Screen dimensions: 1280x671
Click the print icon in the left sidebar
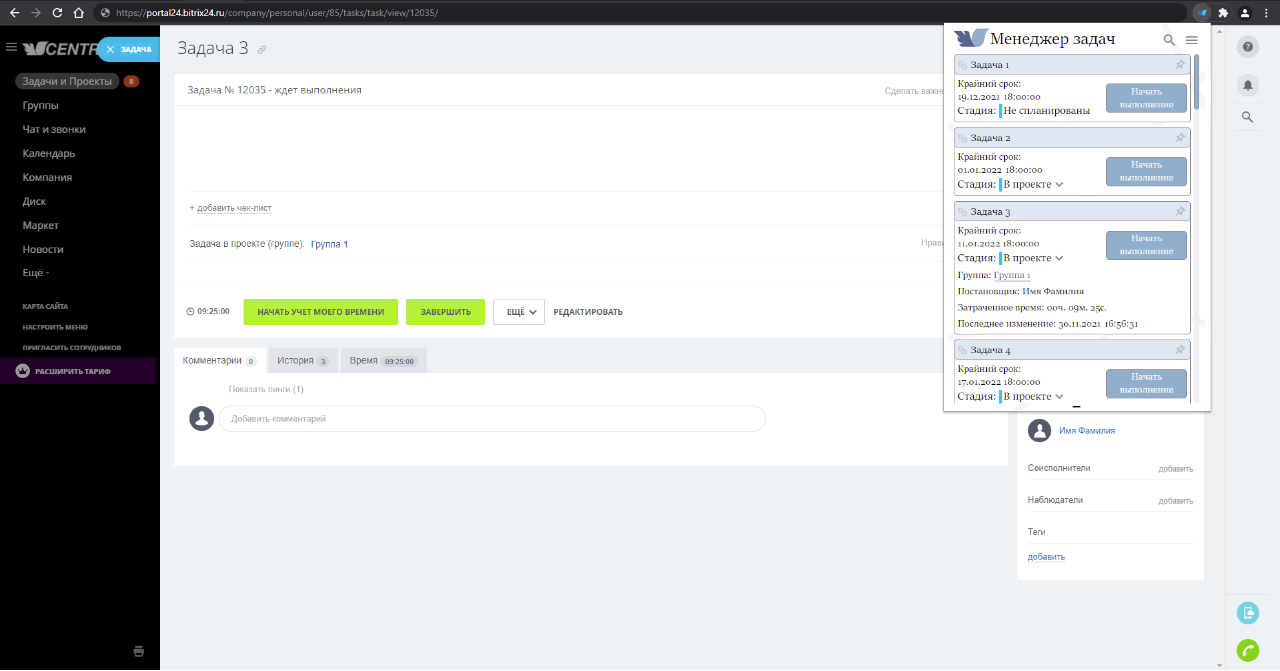tap(139, 651)
